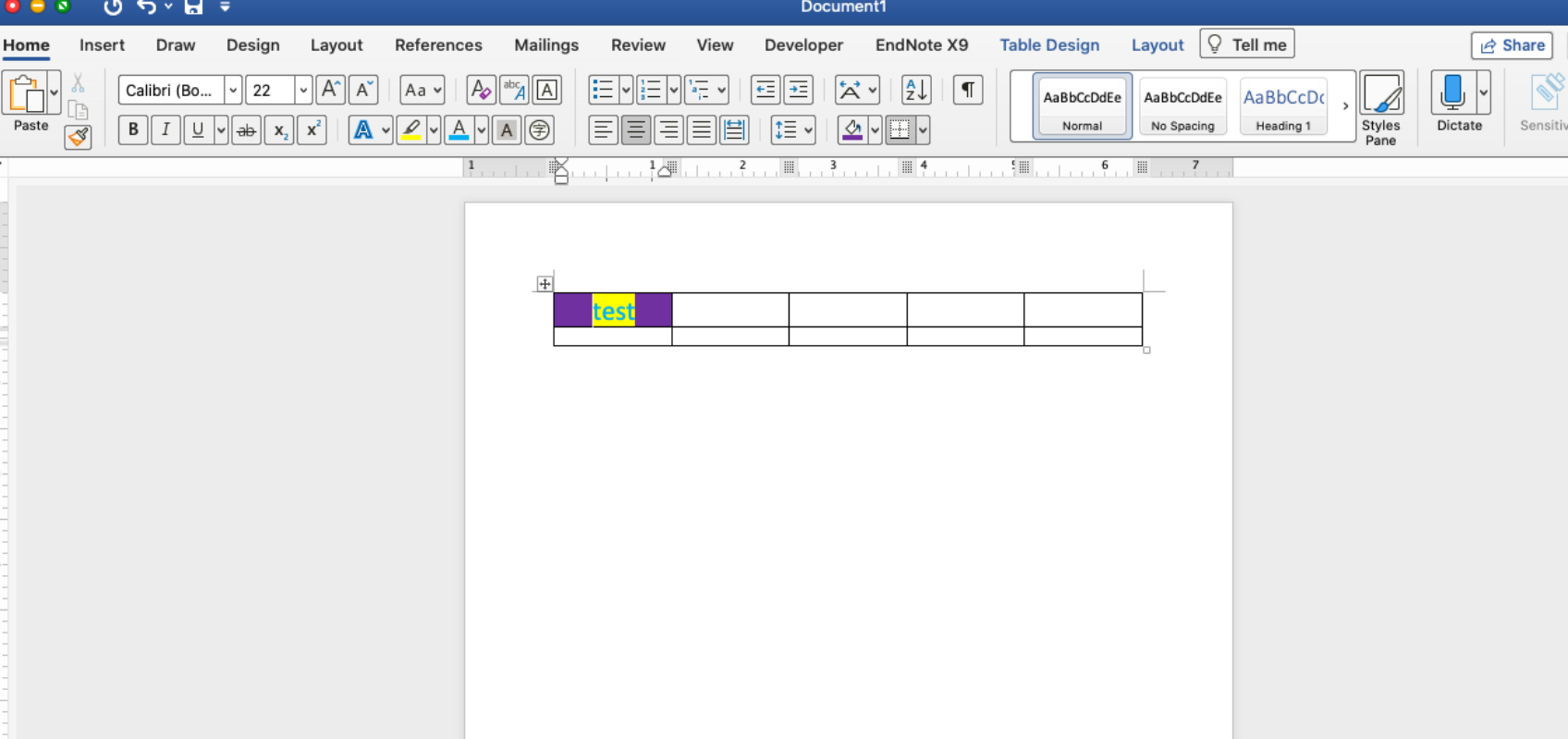
Task: Click the Copy icon below scissors
Action: 79,110
